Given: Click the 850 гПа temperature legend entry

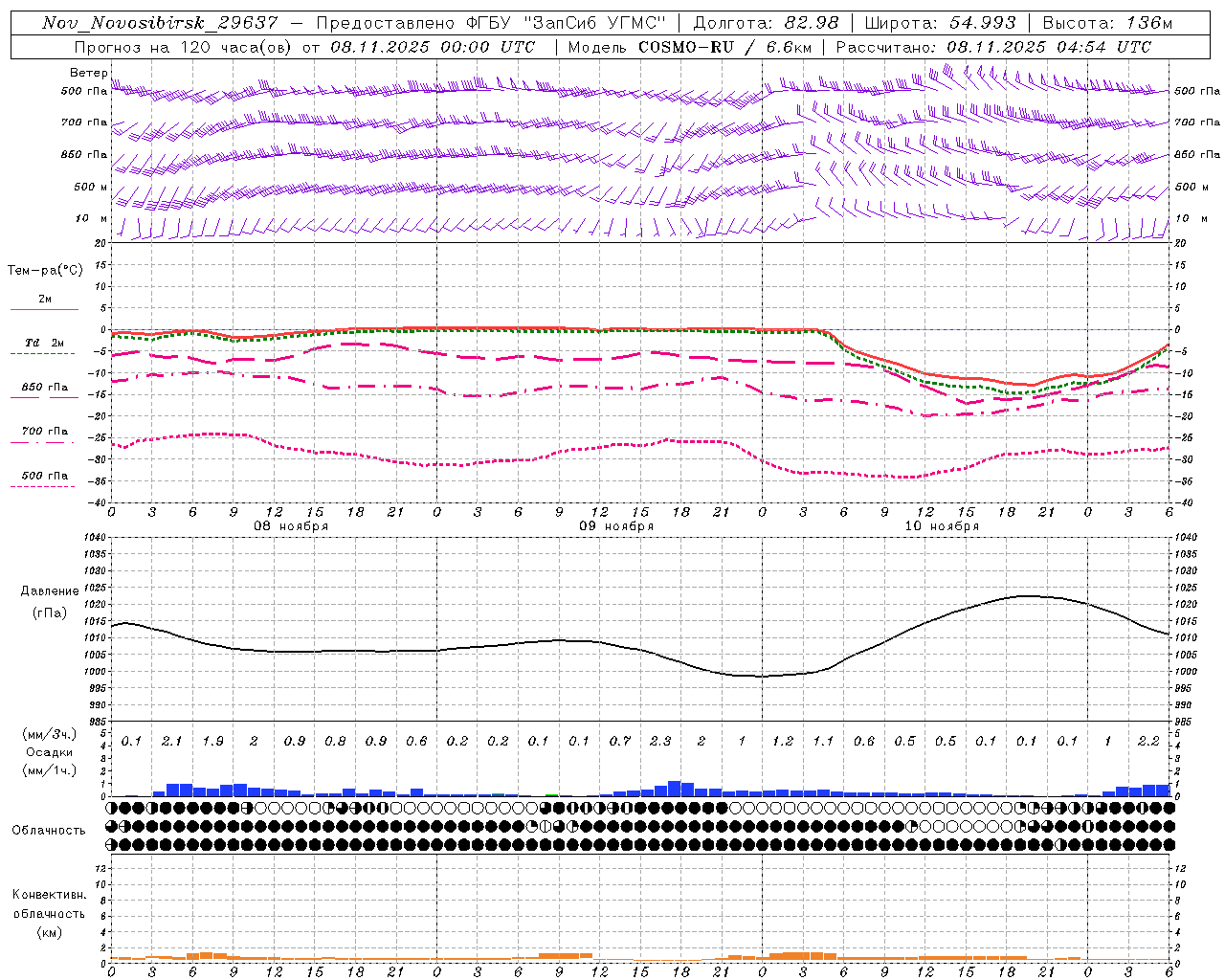Looking at the screenshot, I should (45, 388).
